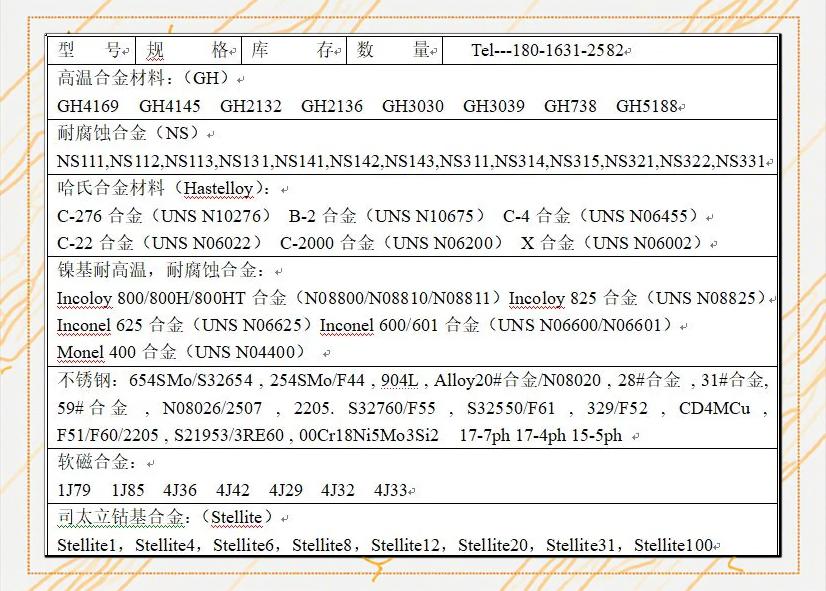Click Monel 400 合金(UNS N04400)
Image resolution: width=826 pixels, height=591 pixels.
pos(182,352)
